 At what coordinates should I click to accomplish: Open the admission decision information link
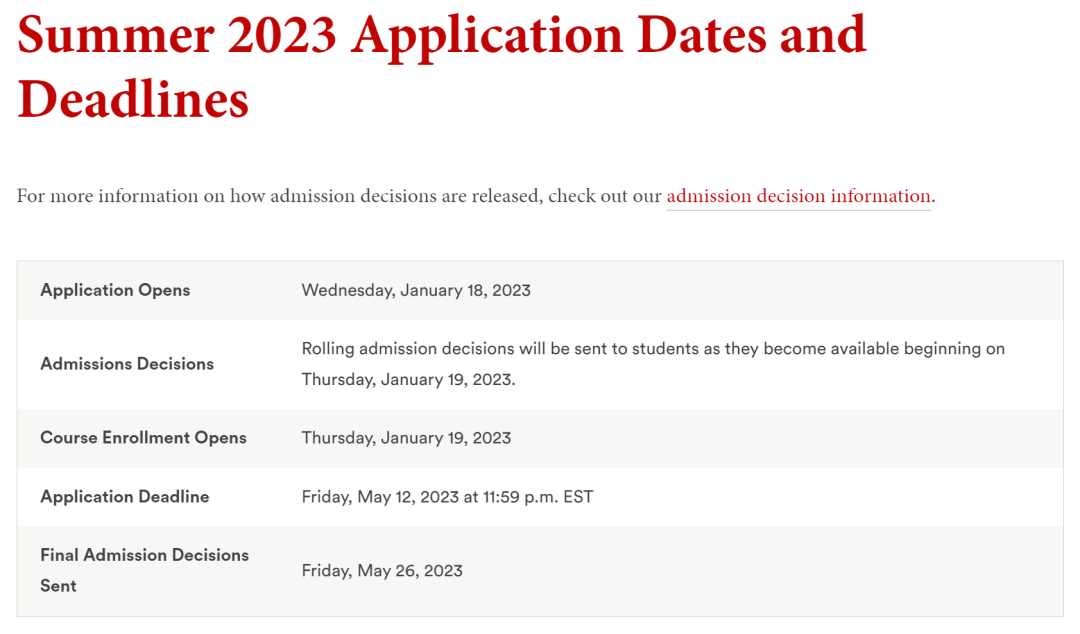[x=798, y=196]
